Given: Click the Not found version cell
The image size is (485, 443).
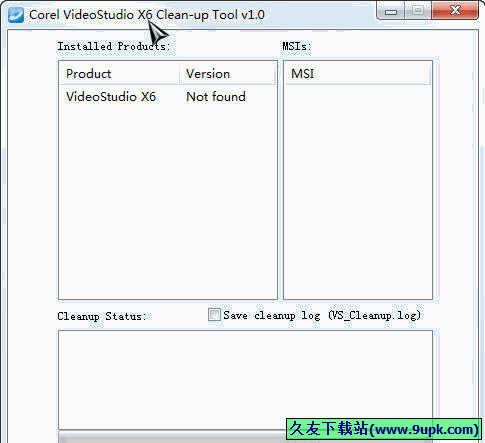Looking at the screenshot, I should [216, 97].
